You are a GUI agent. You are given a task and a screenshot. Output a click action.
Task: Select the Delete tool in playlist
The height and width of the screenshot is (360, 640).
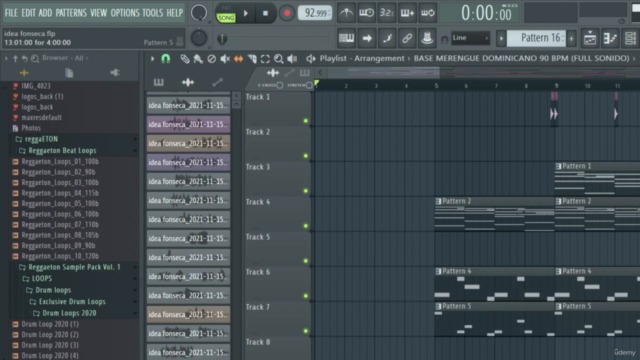[211, 59]
